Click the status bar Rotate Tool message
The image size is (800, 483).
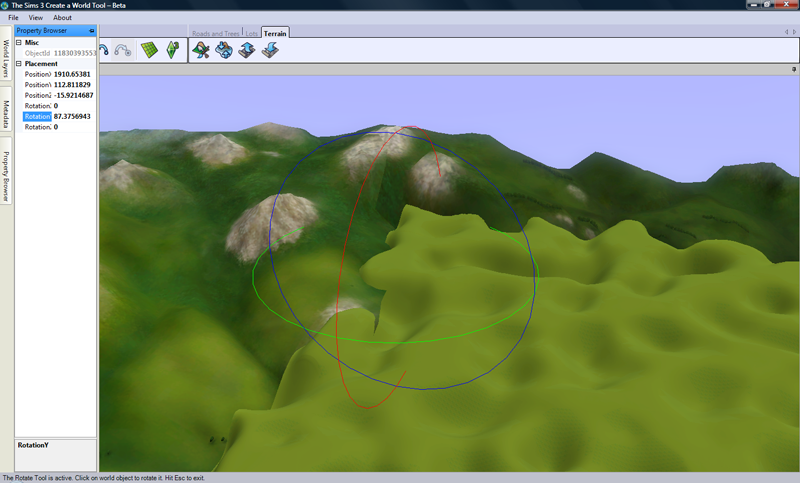pos(104,478)
